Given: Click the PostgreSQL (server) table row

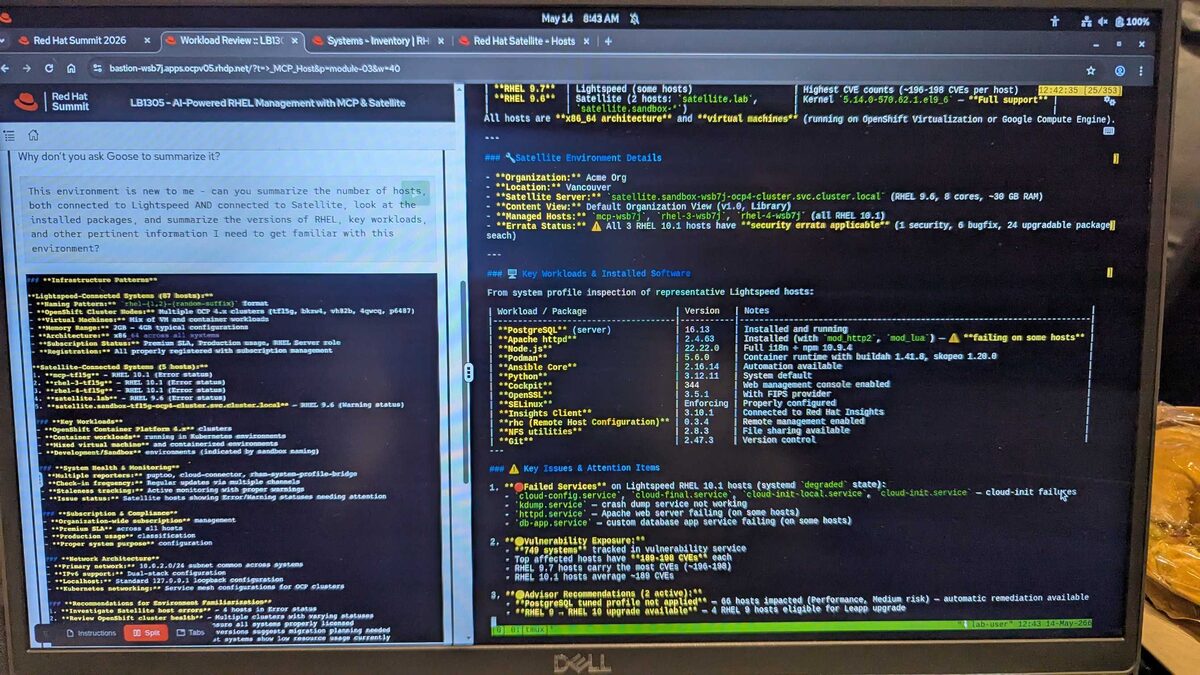Looking at the screenshot, I should [x=788, y=328].
